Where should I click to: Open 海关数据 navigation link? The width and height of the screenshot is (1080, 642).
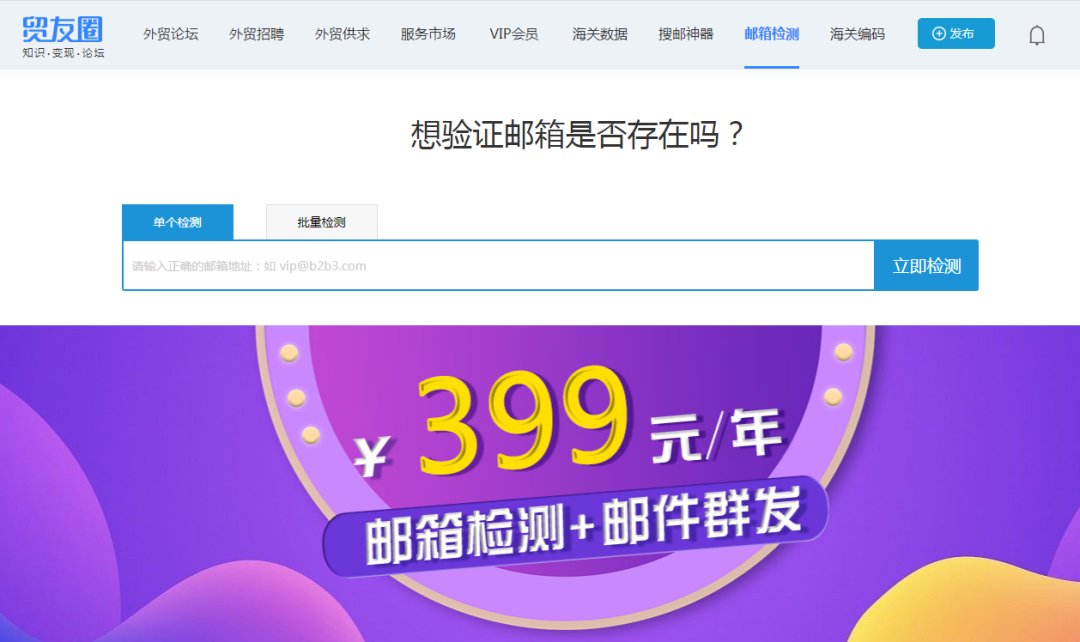pyautogui.click(x=600, y=34)
